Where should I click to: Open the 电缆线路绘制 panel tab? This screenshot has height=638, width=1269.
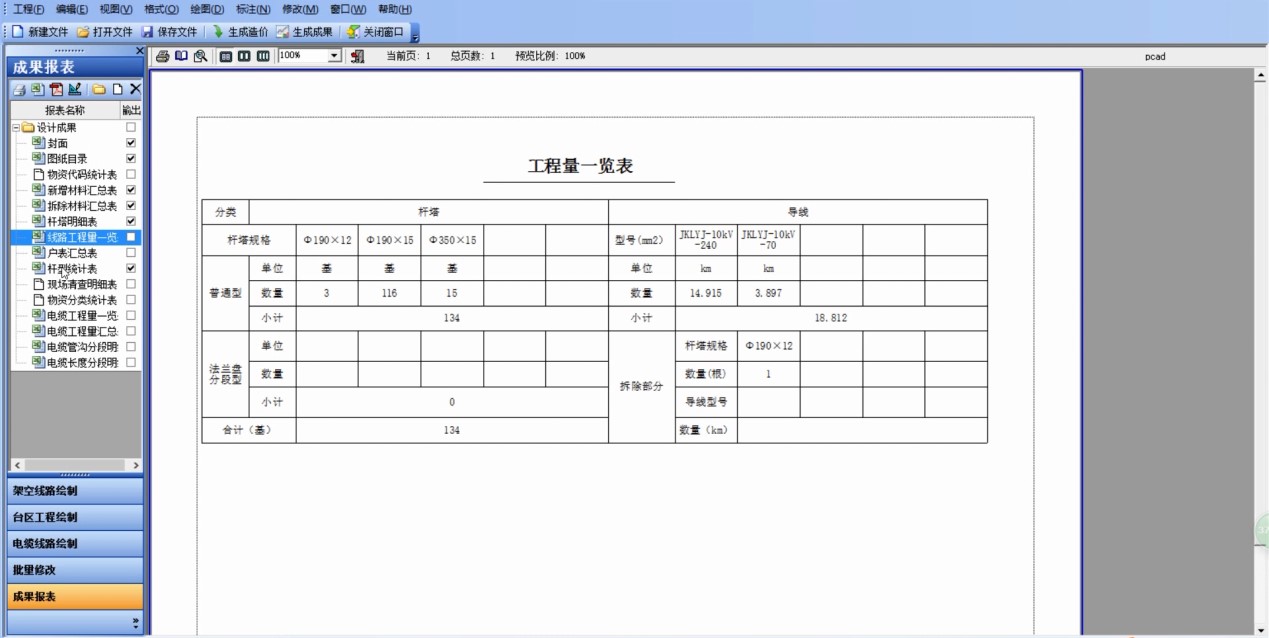click(x=75, y=543)
